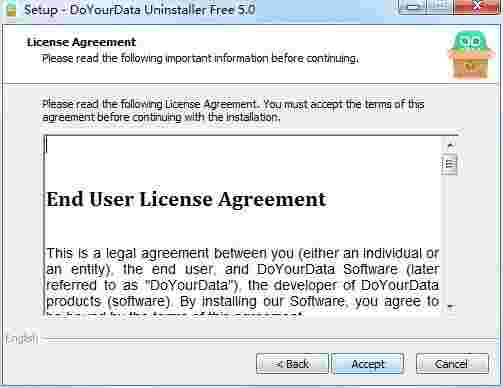The width and height of the screenshot is (503, 388).
Task: Go back with the < Back button
Action: point(292,364)
